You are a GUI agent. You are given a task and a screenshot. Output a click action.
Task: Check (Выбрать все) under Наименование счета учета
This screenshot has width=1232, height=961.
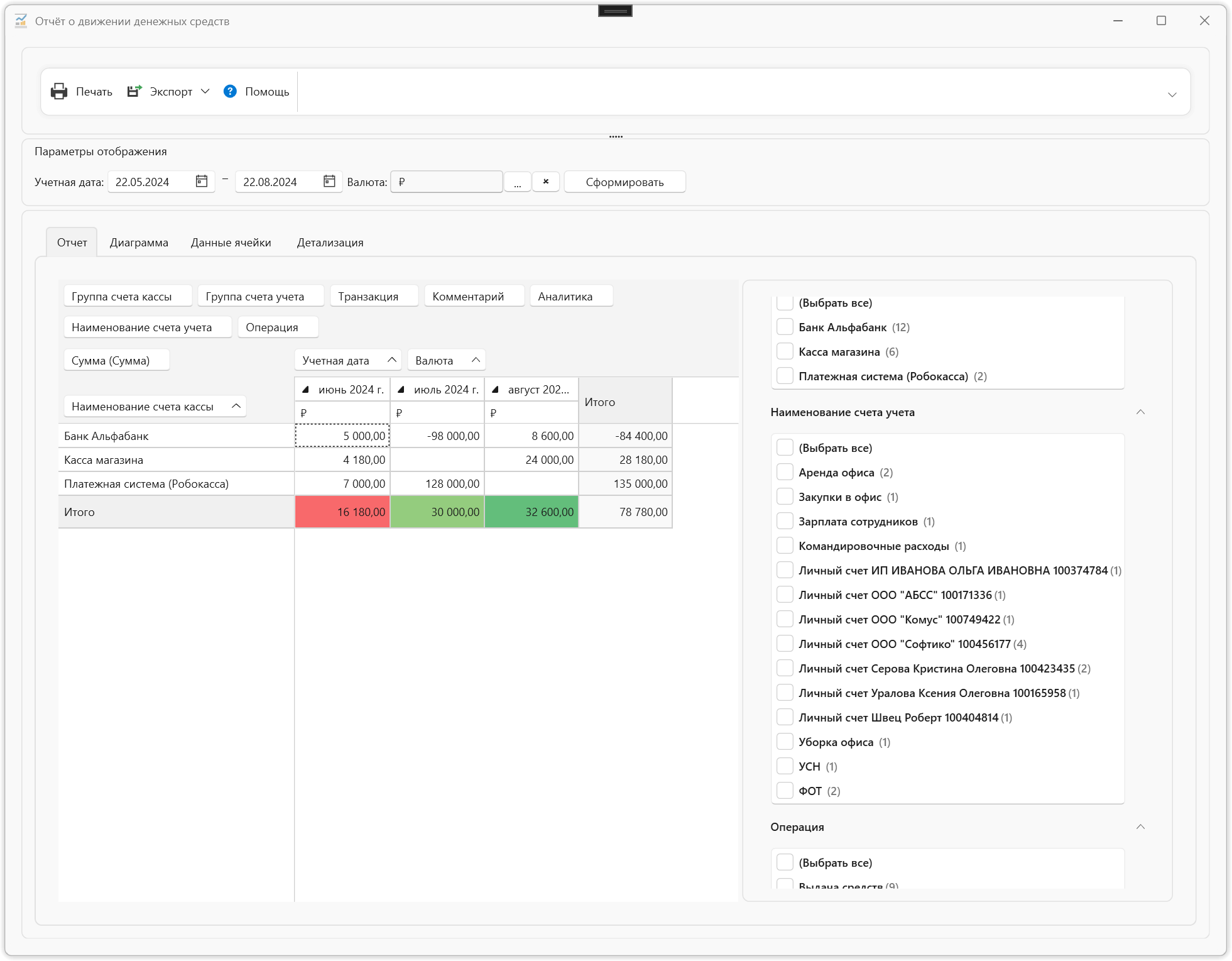pyautogui.click(x=785, y=448)
